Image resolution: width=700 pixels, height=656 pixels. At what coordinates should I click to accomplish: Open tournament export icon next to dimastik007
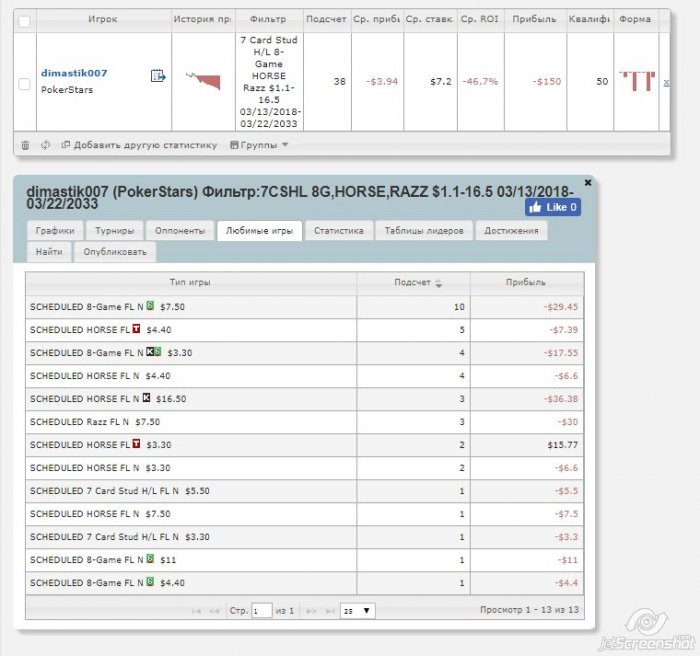[158, 76]
